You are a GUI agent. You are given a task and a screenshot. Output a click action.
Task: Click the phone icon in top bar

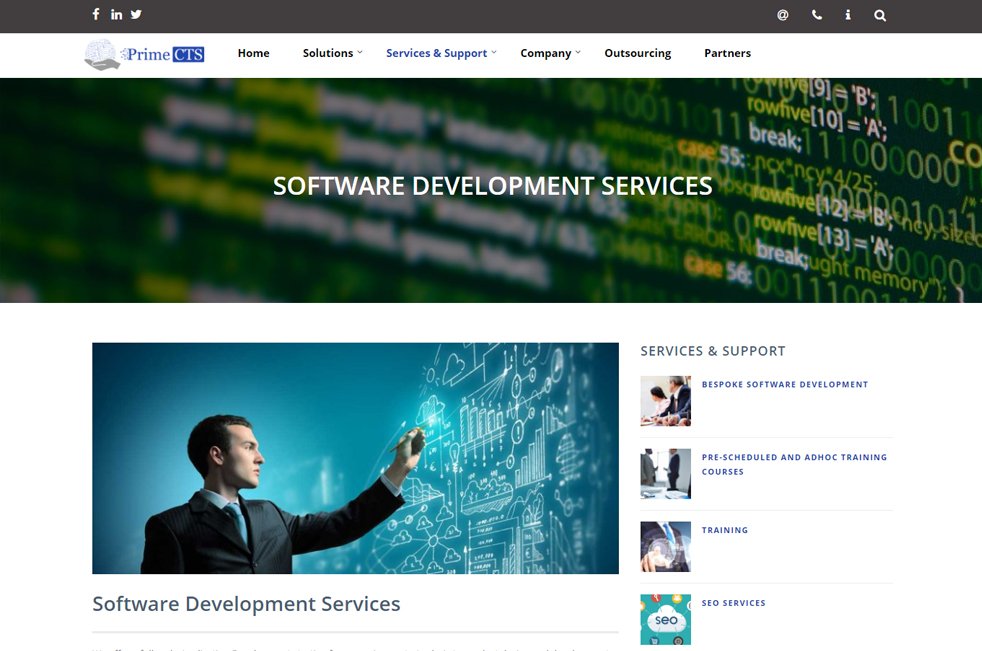click(x=816, y=15)
